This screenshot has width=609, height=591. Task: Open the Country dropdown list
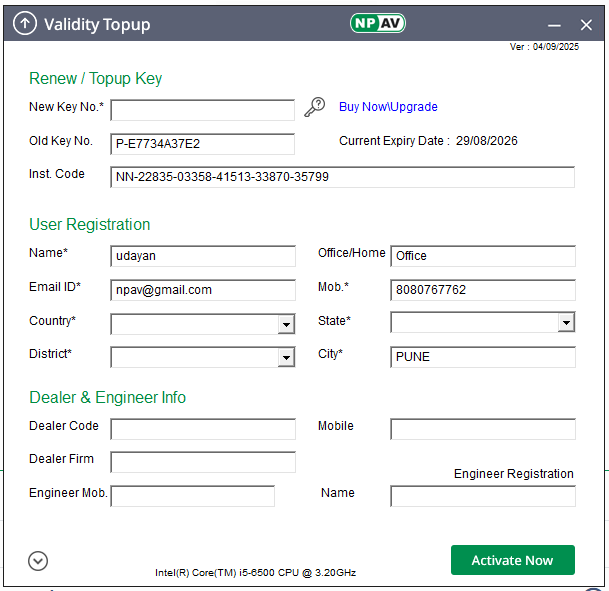pos(286,324)
